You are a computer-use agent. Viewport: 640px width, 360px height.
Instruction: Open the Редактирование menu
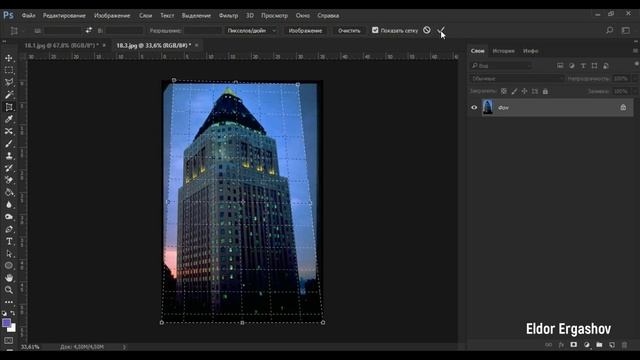coord(64,16)
